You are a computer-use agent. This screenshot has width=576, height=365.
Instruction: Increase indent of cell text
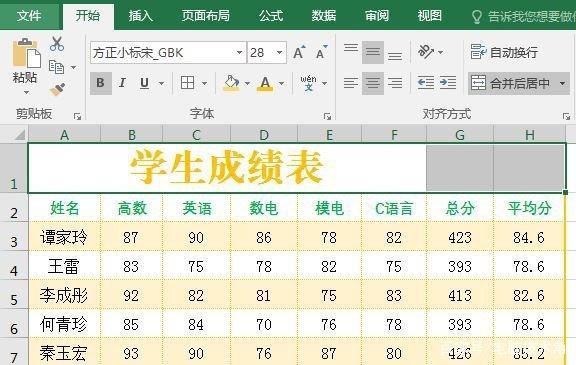tap(448, 83)
